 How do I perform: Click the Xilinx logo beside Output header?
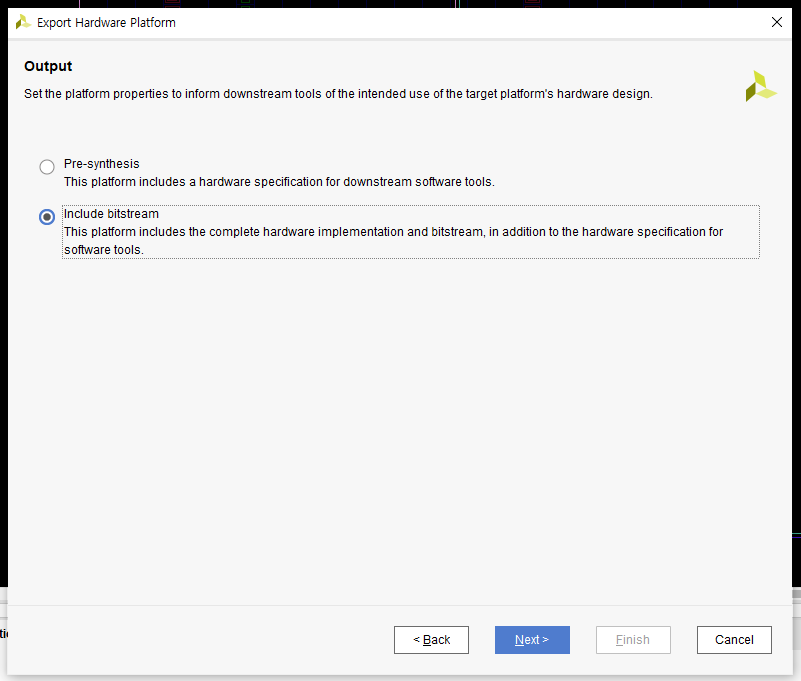[761, 86]
